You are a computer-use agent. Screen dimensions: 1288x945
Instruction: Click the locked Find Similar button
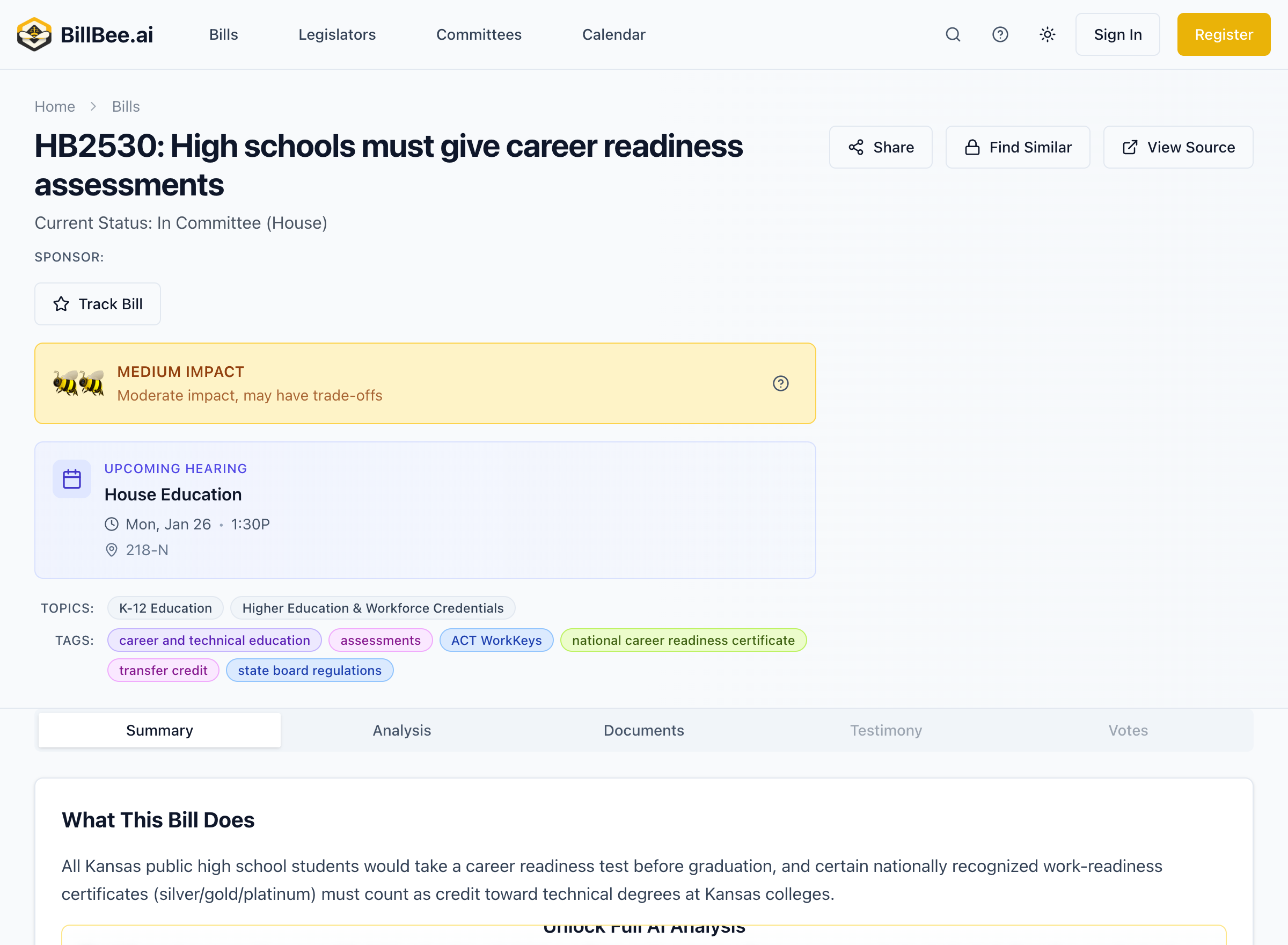[1018, 148]
